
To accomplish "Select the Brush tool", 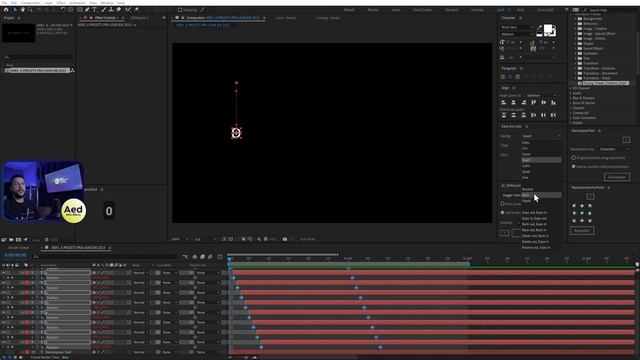I will 104,9.
